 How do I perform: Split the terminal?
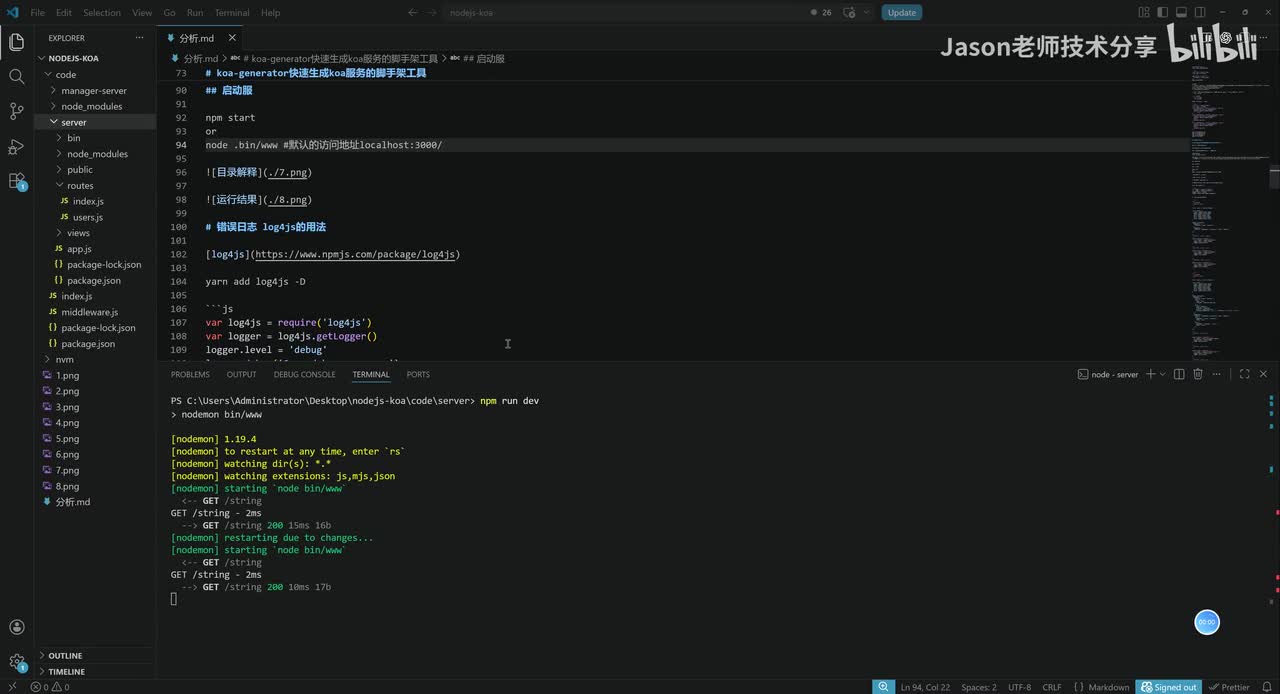(1179, 374)
